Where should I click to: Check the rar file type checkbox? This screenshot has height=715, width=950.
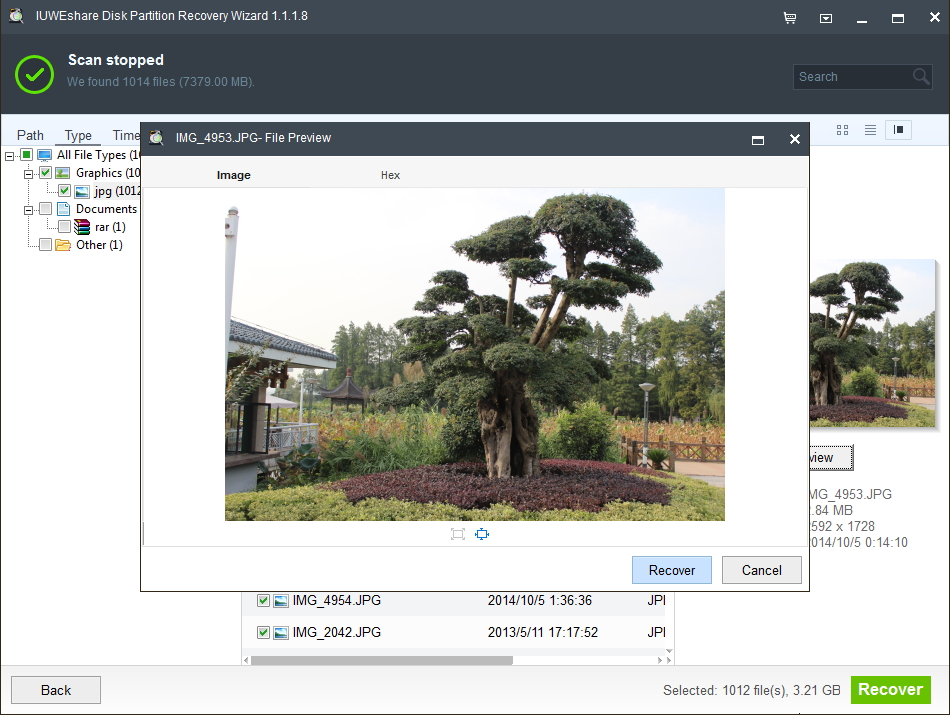click(x=64, y=227)
